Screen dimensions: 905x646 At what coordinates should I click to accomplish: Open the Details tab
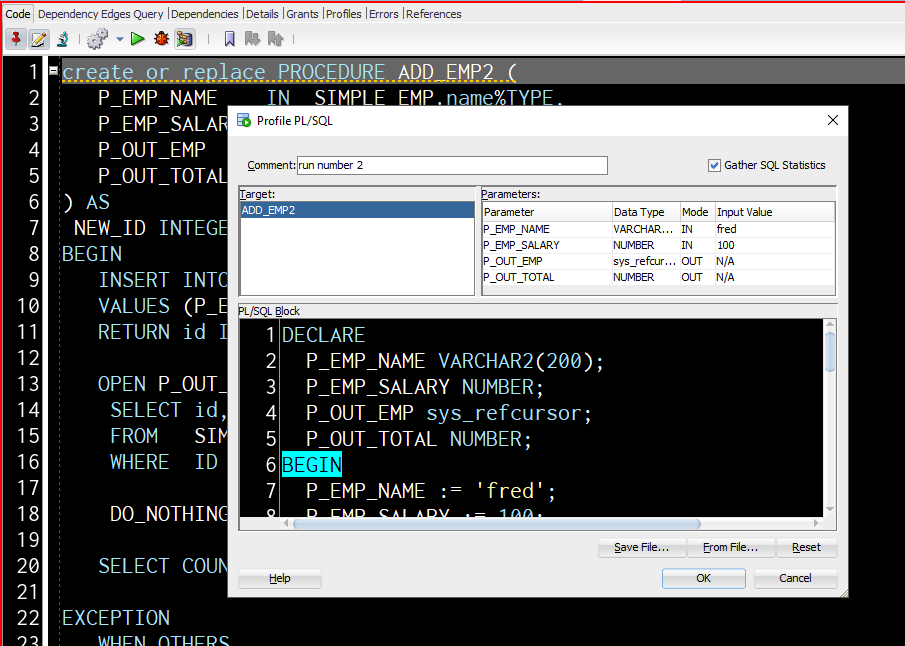[262, 14]
